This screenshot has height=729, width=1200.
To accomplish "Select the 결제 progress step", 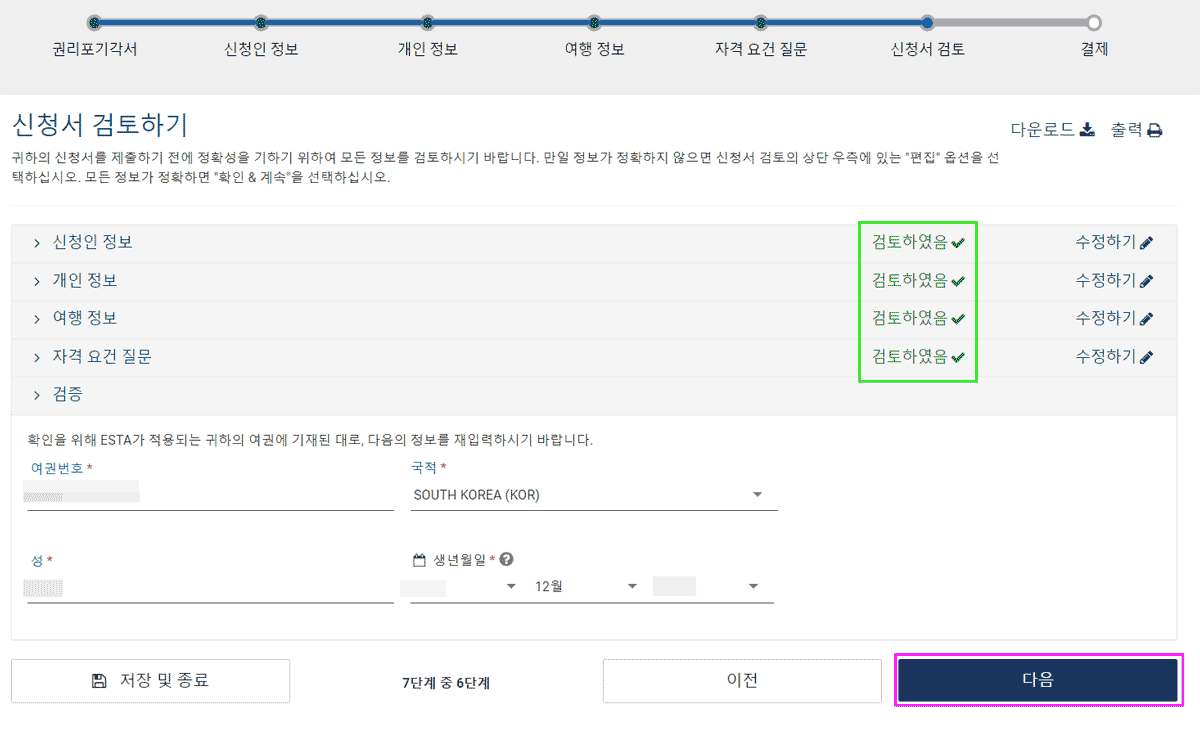I will [1094, 22].
